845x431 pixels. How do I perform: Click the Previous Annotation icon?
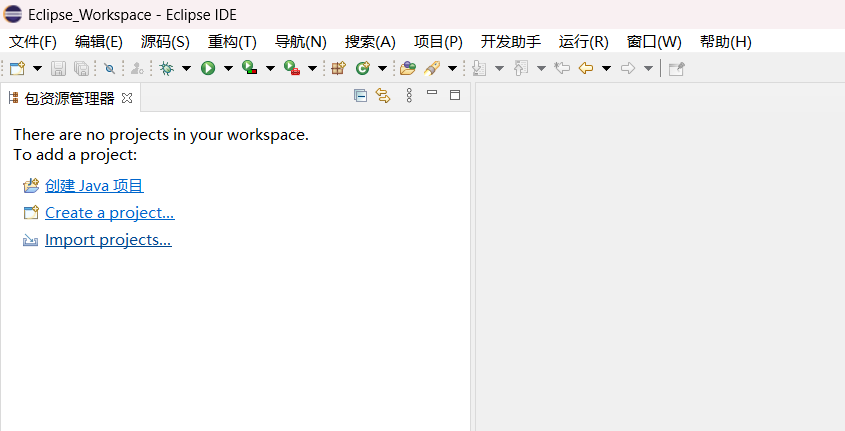click(x=521, y=68)
